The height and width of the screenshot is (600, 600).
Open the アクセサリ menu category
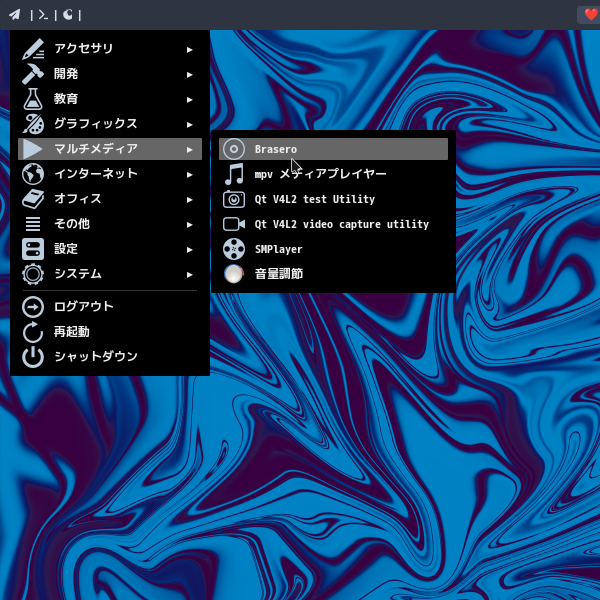click(x=110, y=49)
